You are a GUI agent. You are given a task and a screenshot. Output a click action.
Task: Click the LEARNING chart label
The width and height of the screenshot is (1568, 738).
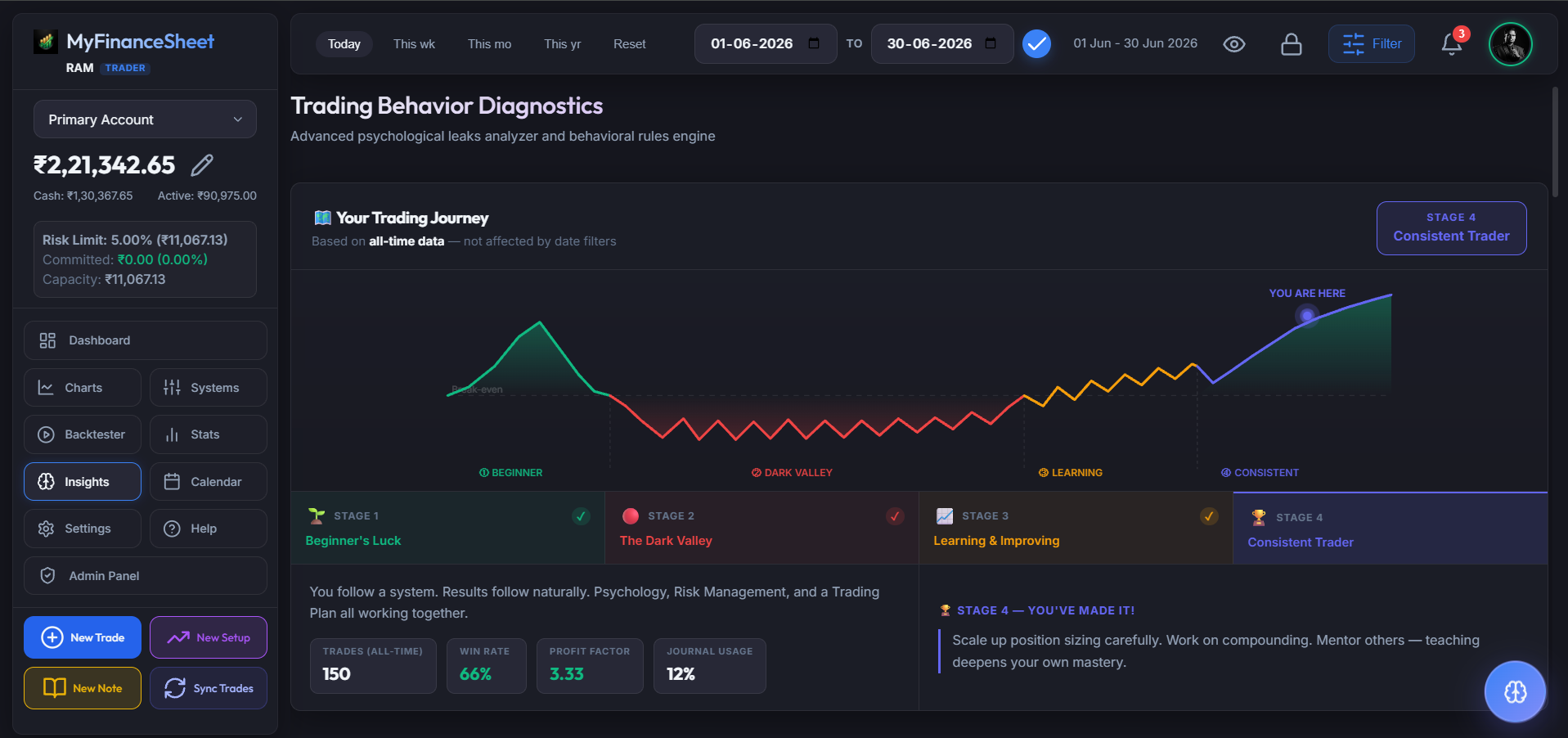1071,473
